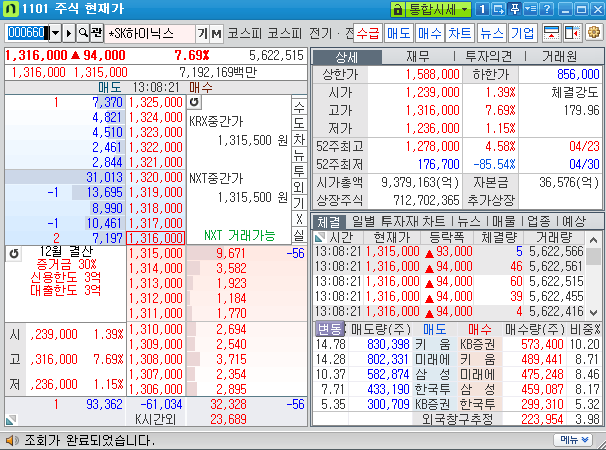
Task: Click the 차 vertical side button
Action: (299, 139)
